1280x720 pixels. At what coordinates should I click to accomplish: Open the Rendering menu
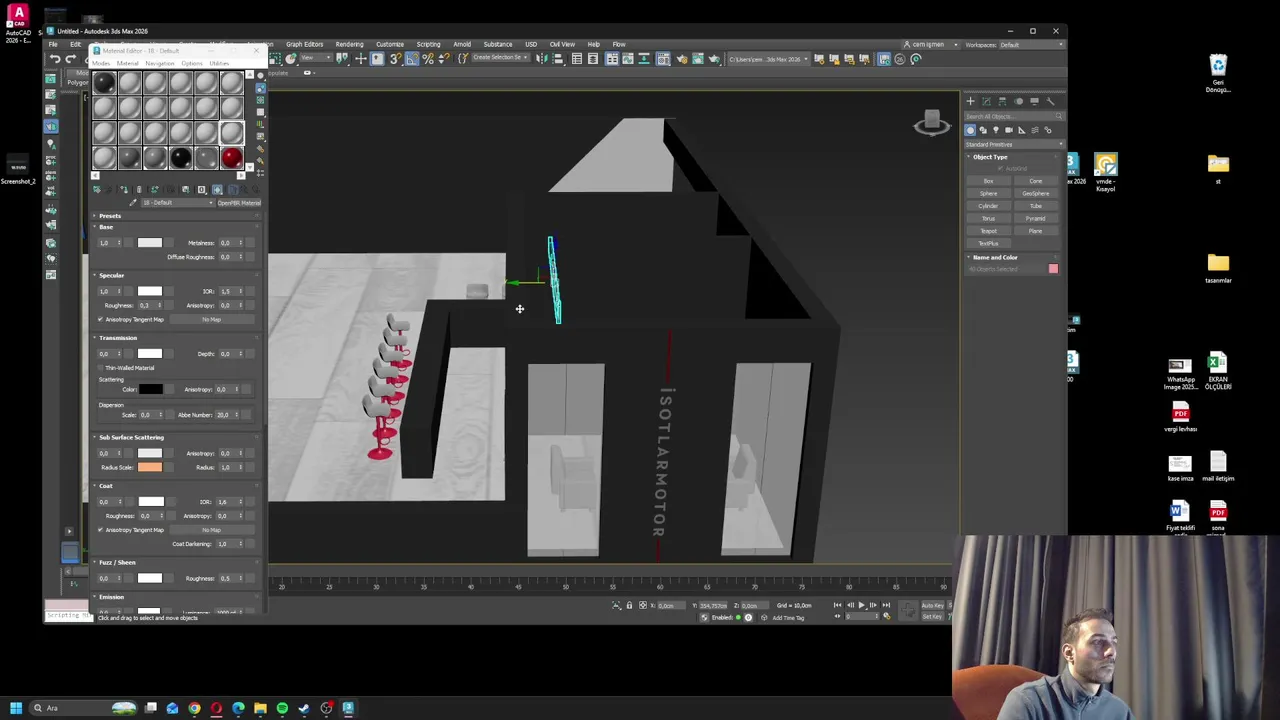click(349, 45)
